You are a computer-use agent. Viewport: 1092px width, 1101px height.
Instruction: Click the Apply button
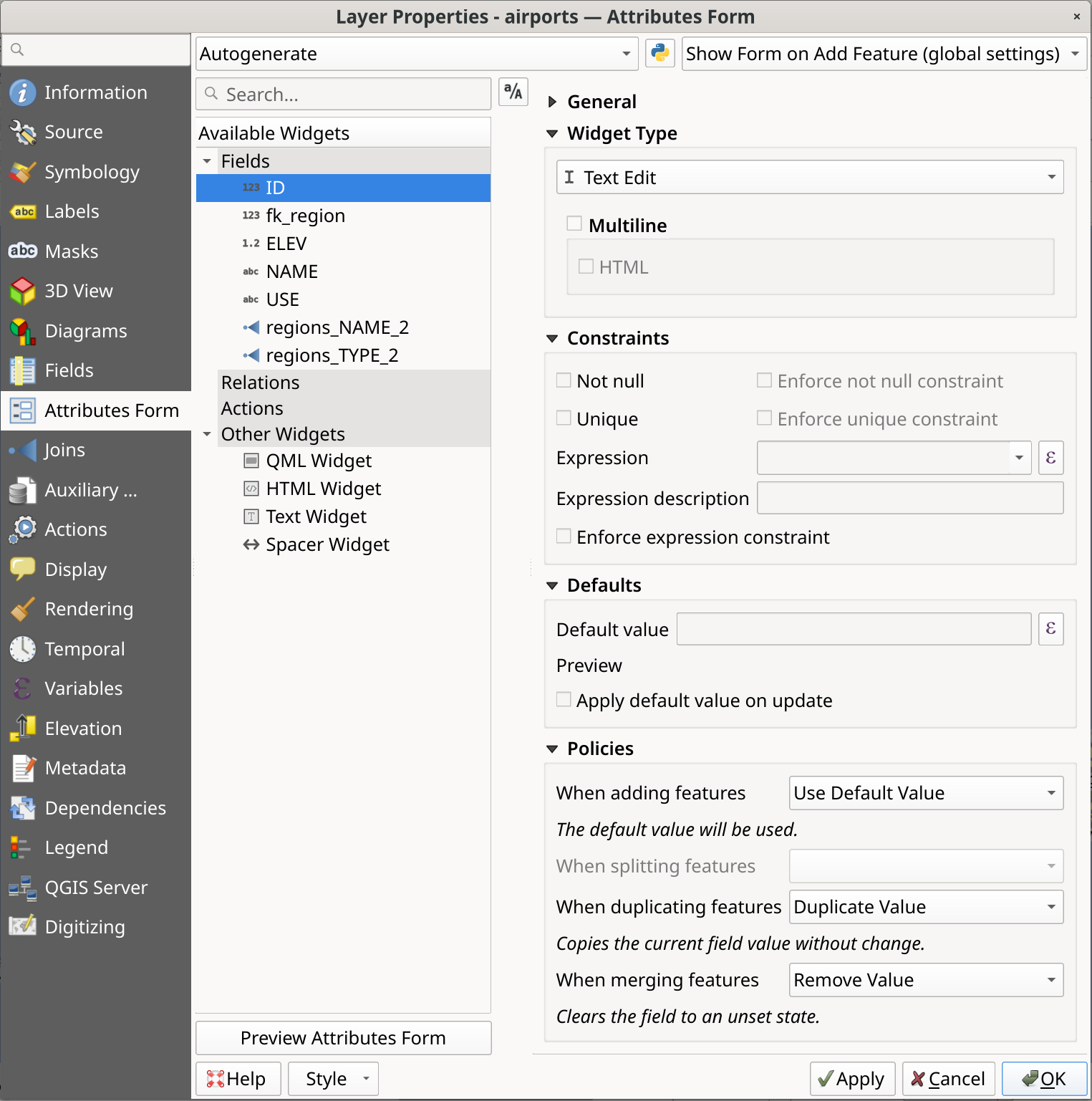point(852,1079)
